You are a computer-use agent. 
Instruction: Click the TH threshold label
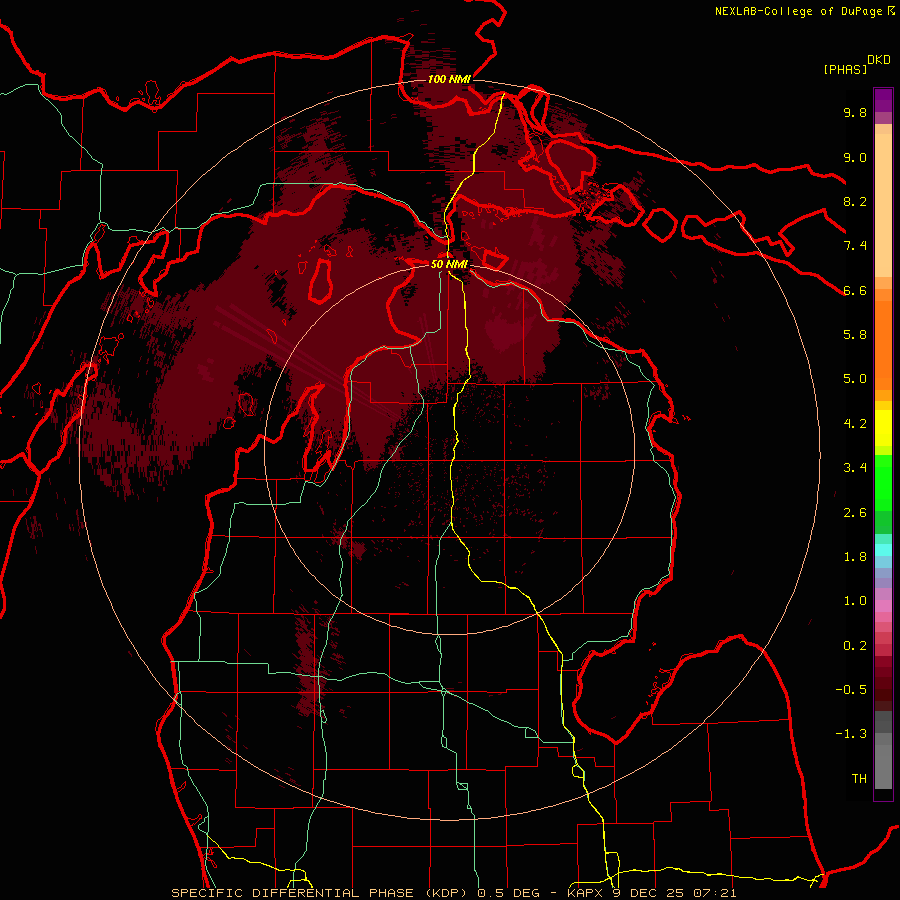coord(859,779)
